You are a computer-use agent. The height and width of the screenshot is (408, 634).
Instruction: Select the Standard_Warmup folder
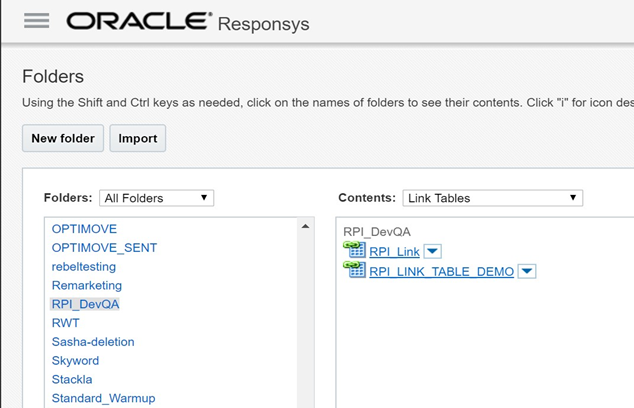point(103,398)
